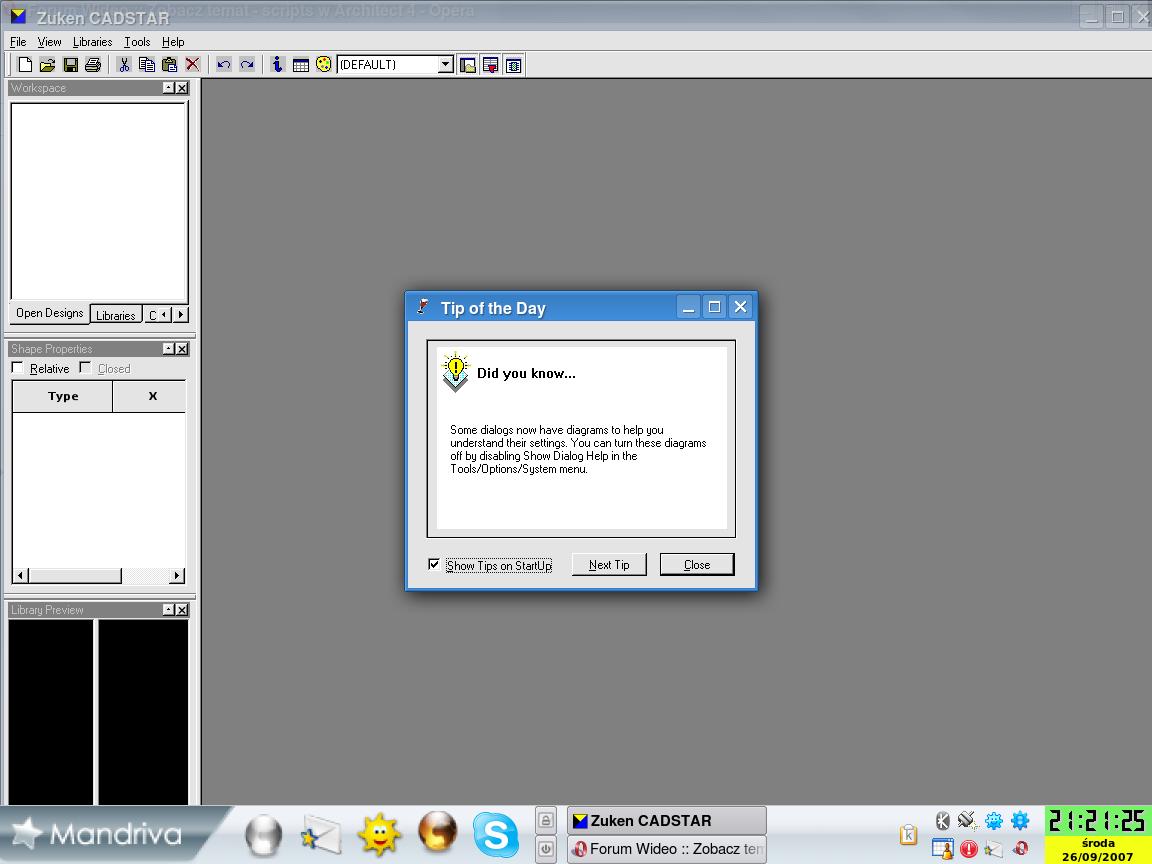Open the Colours palette icon
The height and width of the screenshot is (864, 1152).
pos(323,65)
